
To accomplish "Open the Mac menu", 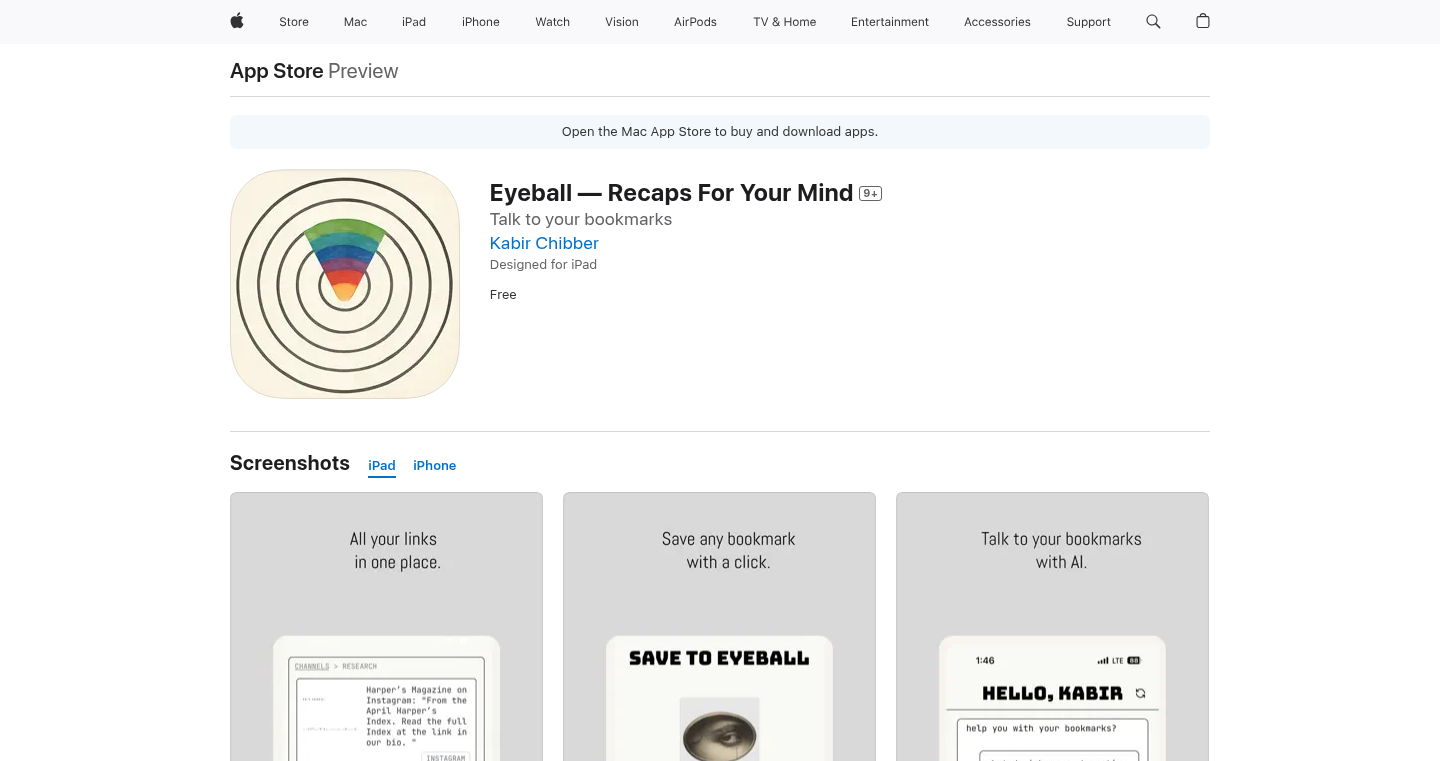I will pos(355,22).
